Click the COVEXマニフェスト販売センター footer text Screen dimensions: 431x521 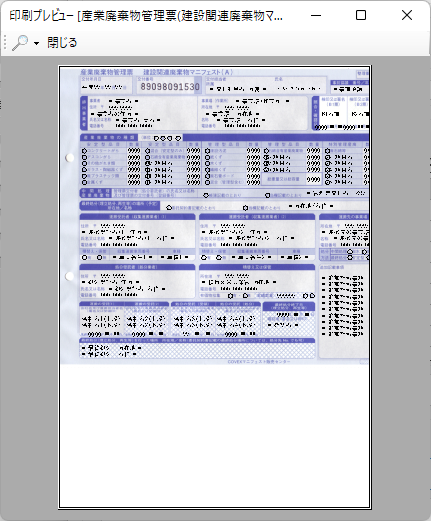tap(259, 362)
